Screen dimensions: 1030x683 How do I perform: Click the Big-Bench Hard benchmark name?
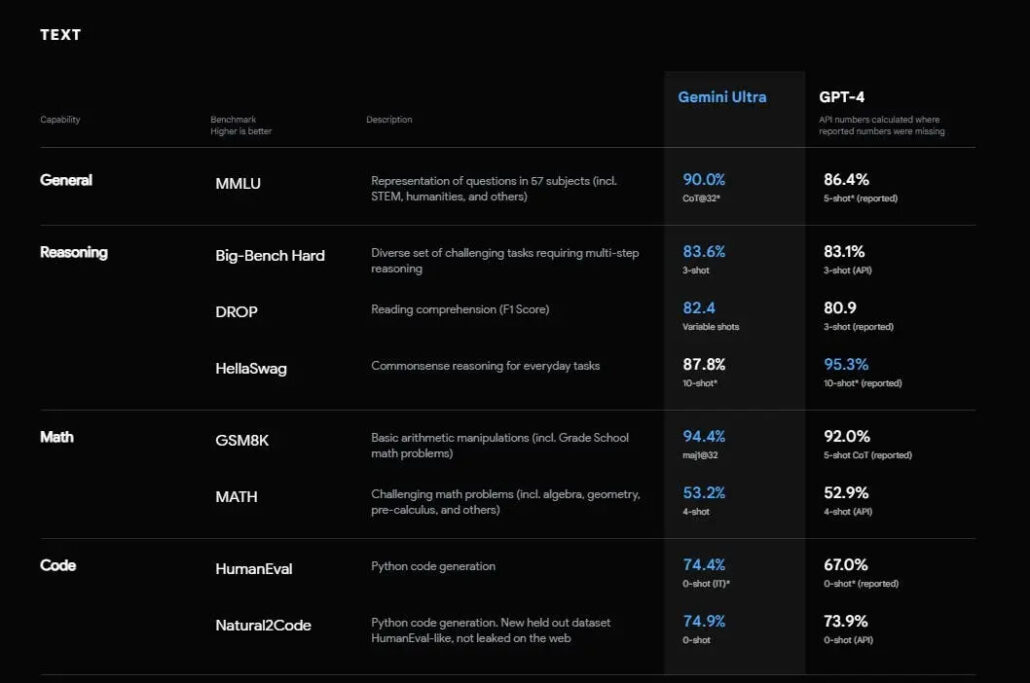click(270, 256)
